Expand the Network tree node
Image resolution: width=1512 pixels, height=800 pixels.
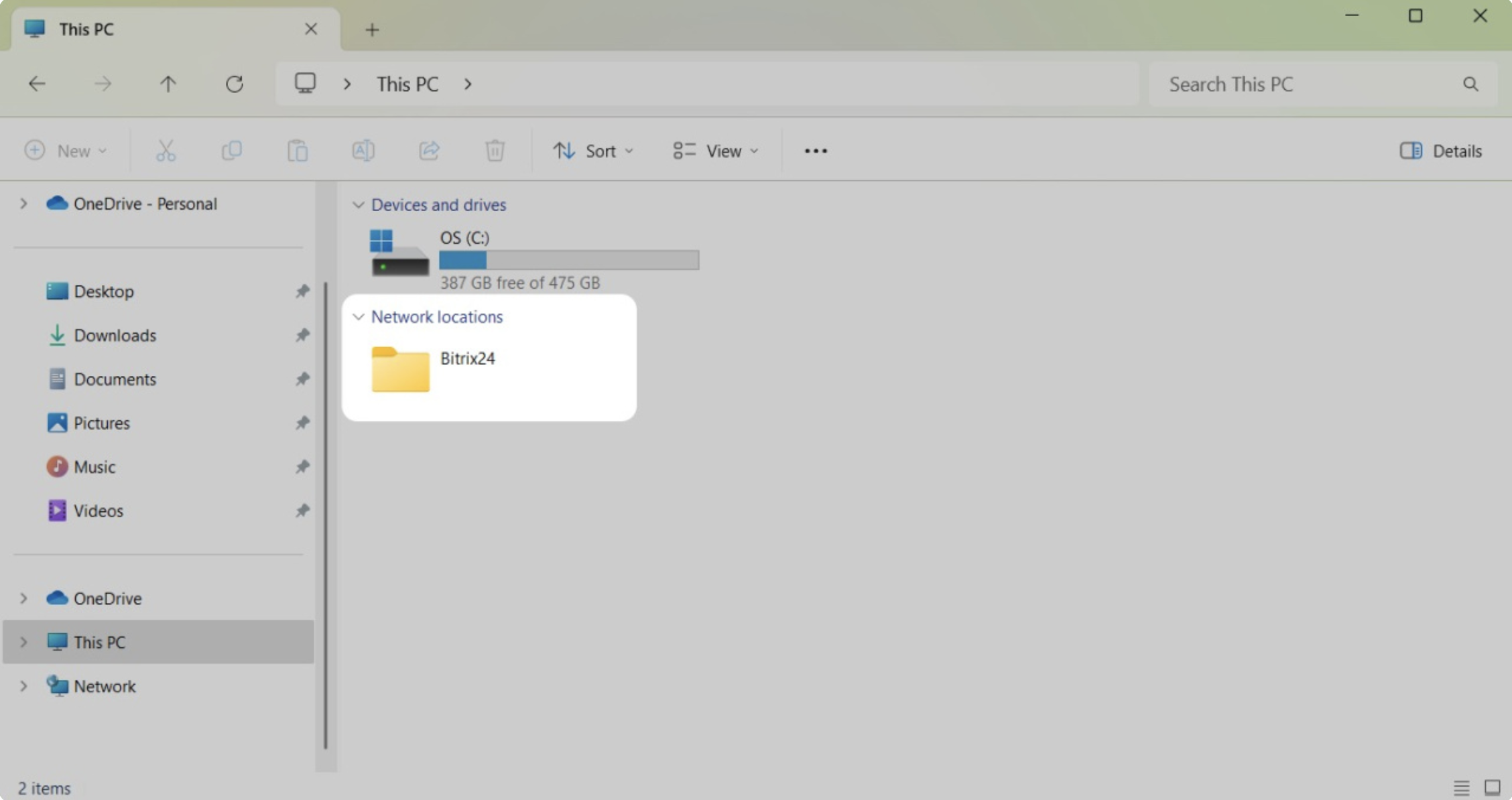tap(23, 686)
